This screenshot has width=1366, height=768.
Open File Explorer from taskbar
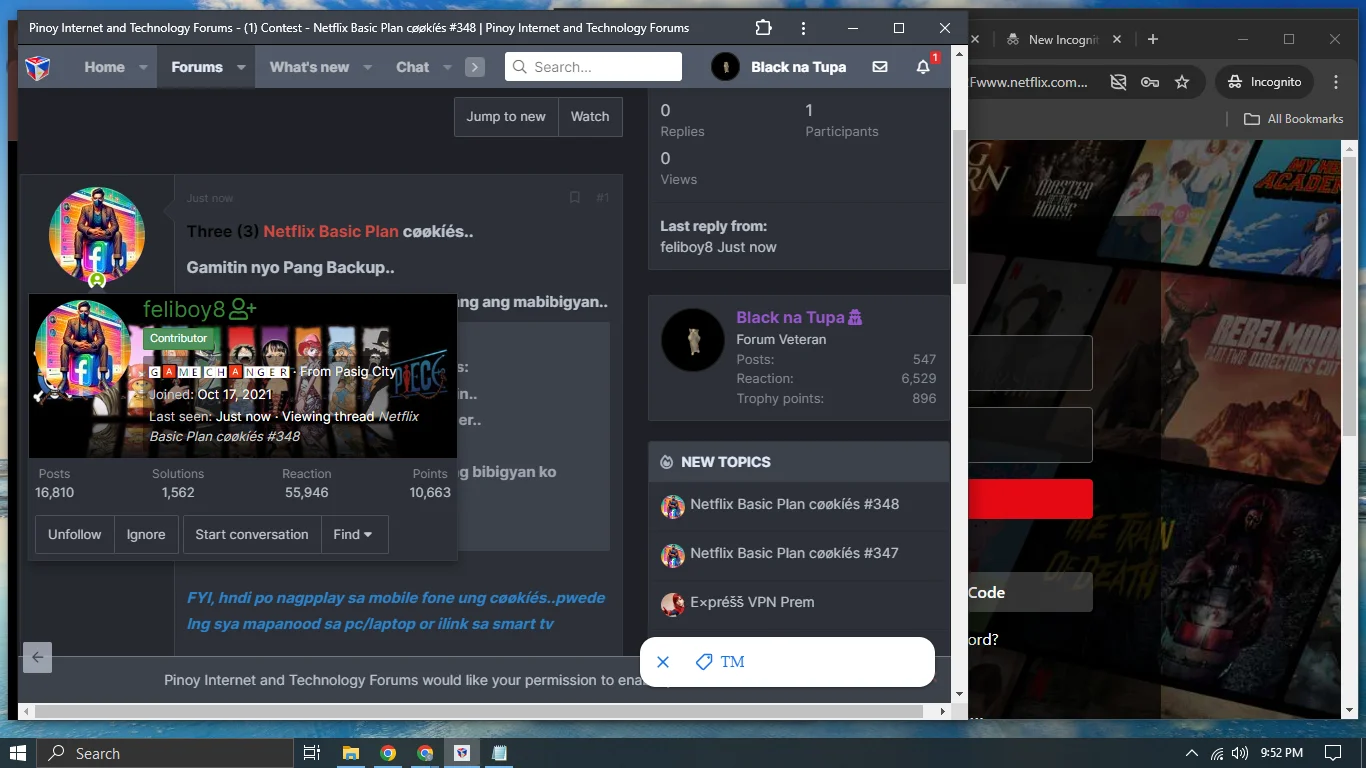(351, 753)
